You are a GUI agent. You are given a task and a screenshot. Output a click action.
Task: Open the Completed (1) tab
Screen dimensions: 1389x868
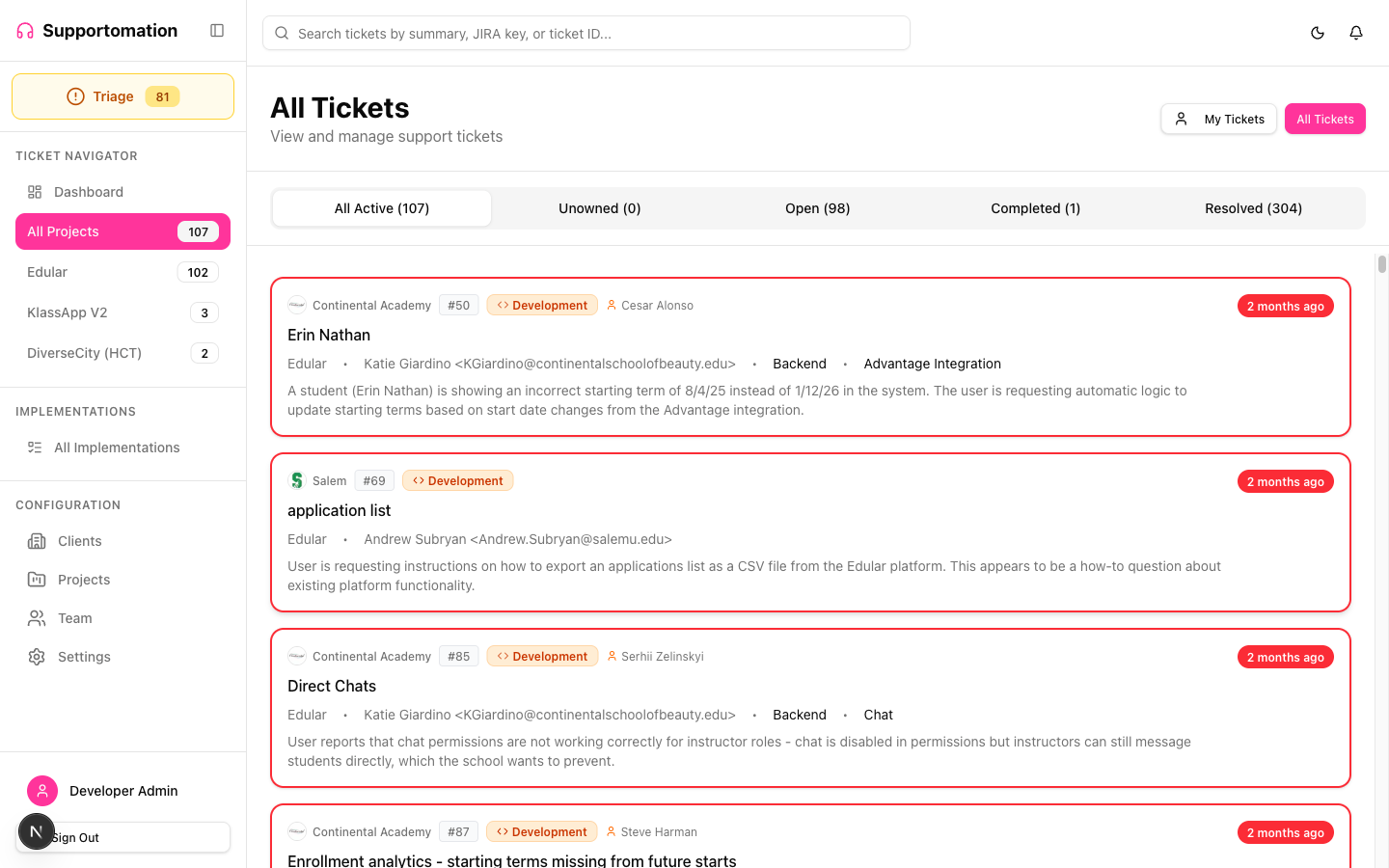point(1035,208)
